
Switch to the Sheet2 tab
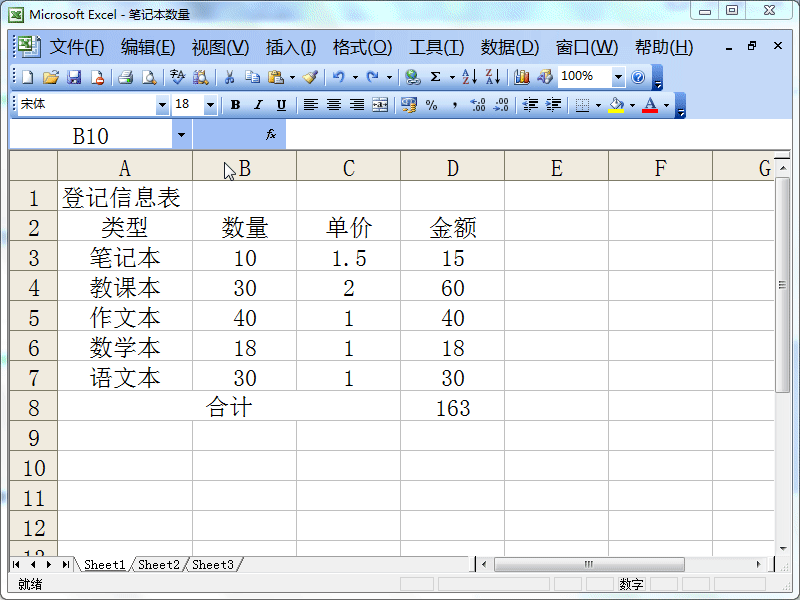coord(158,564)
